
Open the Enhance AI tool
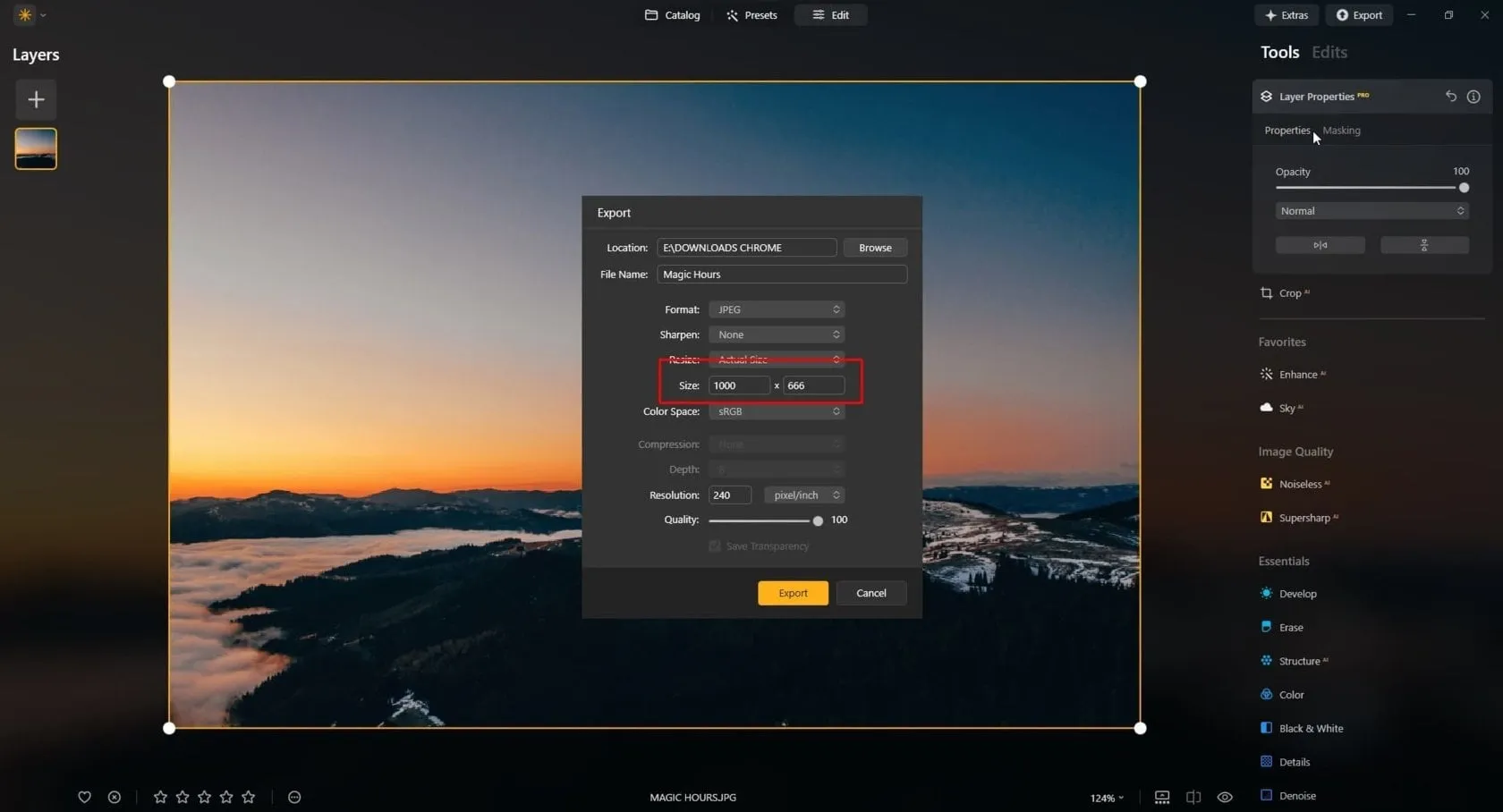1297,374
